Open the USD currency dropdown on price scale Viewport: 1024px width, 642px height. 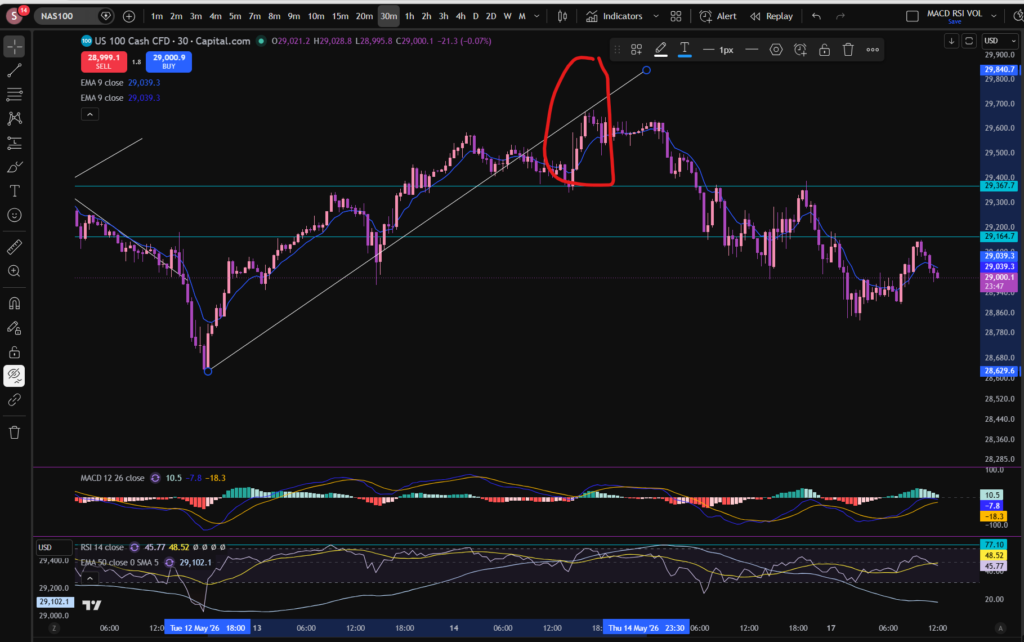click(x=1000, y=40)
